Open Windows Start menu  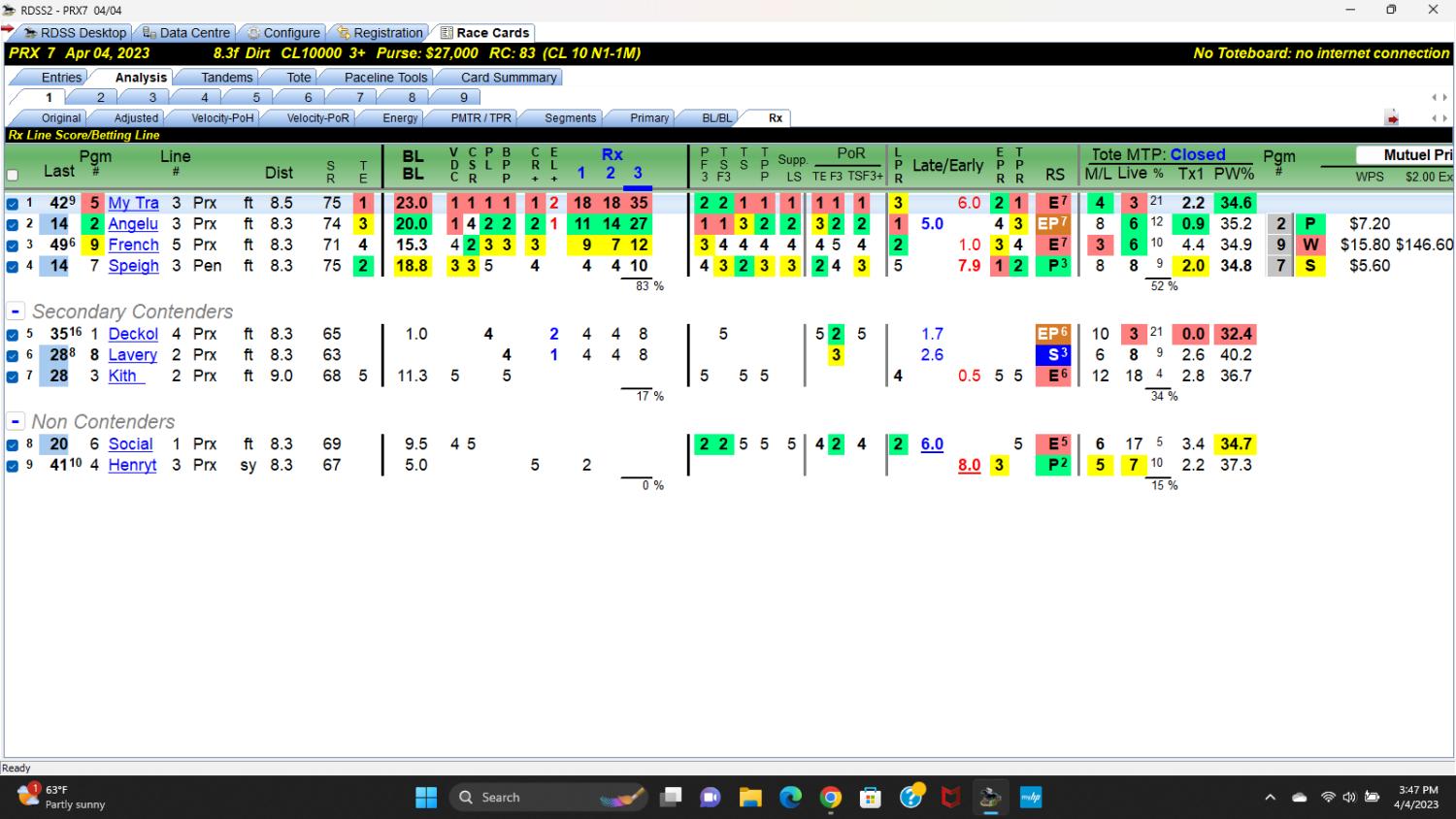pos(426,798)
